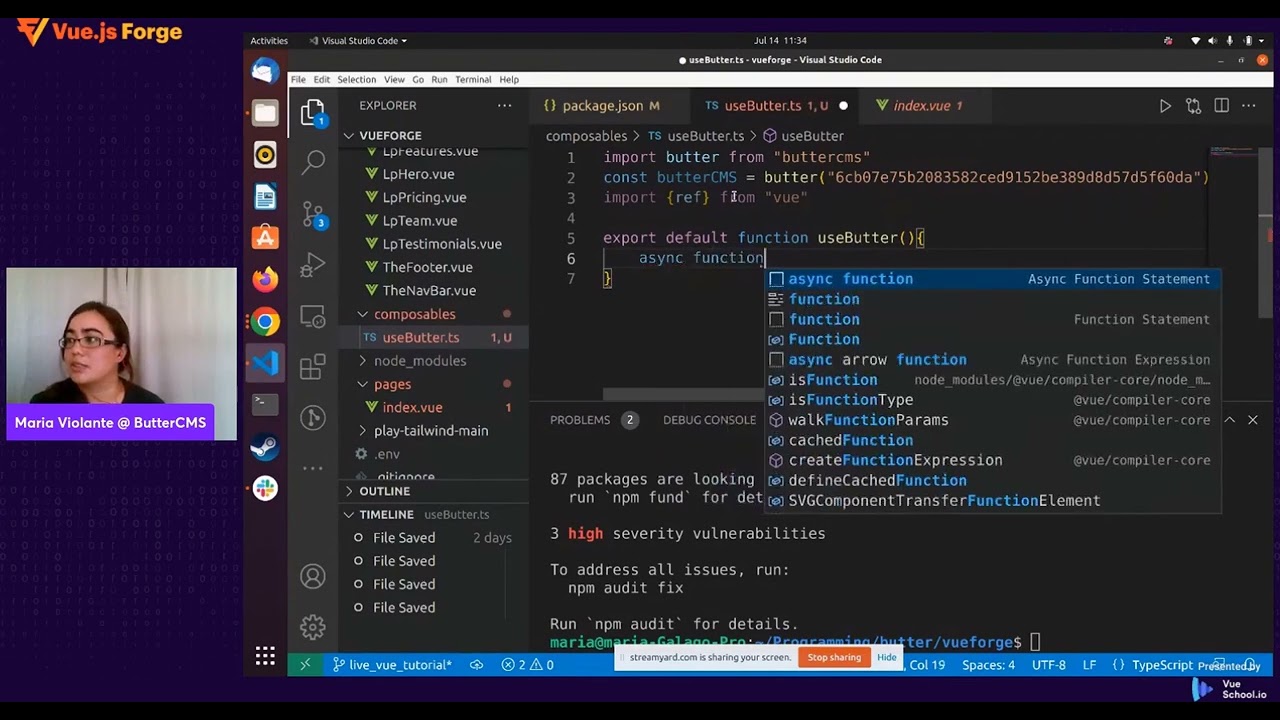Image resolution: width=1280 pixels, height=720 pixels.
Task: Split the editor to the right
Action: 1221,105
